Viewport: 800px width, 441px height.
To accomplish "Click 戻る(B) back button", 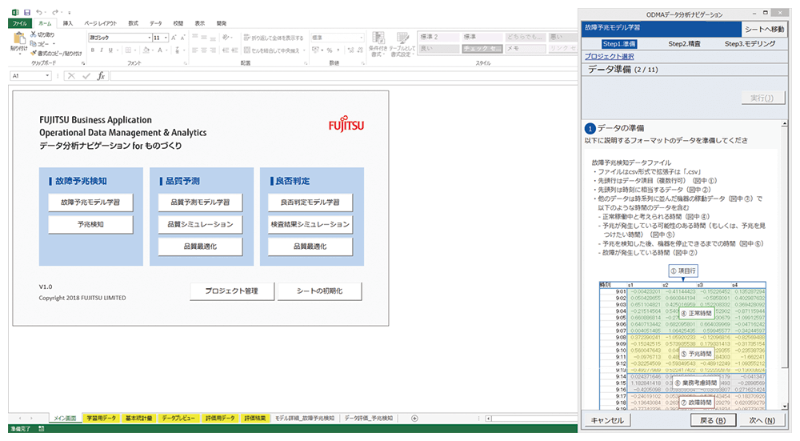I will point(713,420).
